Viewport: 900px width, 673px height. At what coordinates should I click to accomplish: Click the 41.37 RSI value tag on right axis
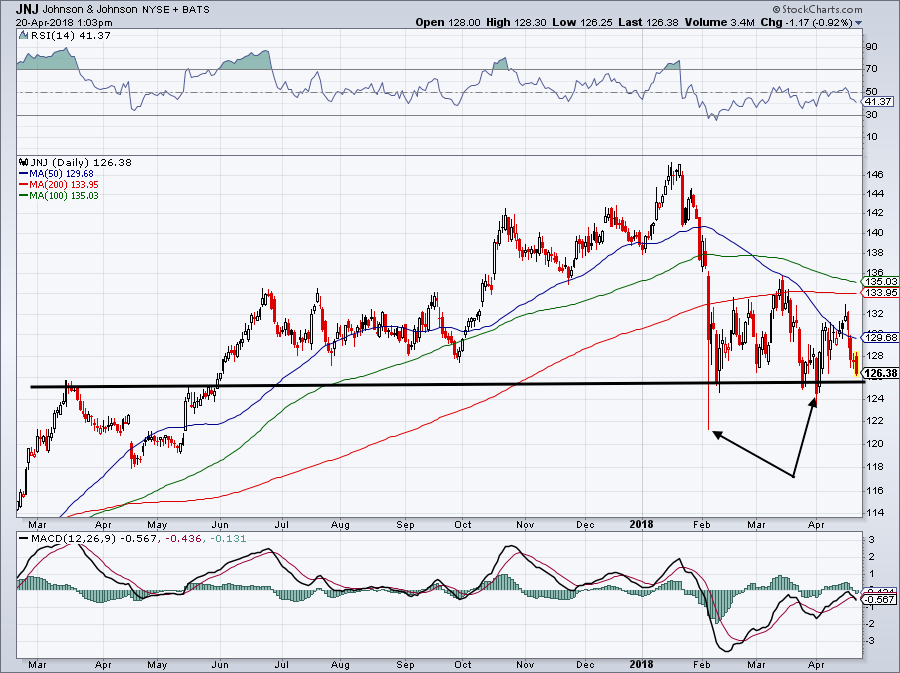pos(878,102)
